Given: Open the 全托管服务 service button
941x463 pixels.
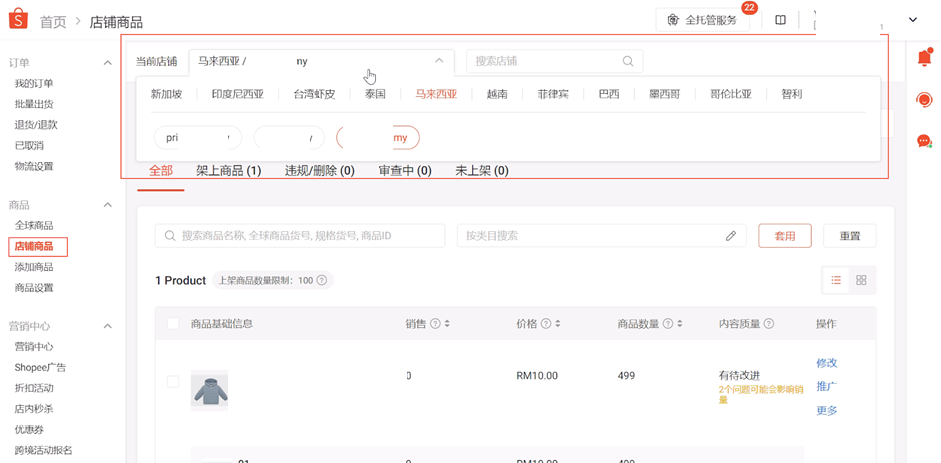Looking at the screenshot, I should click(703, 20).
